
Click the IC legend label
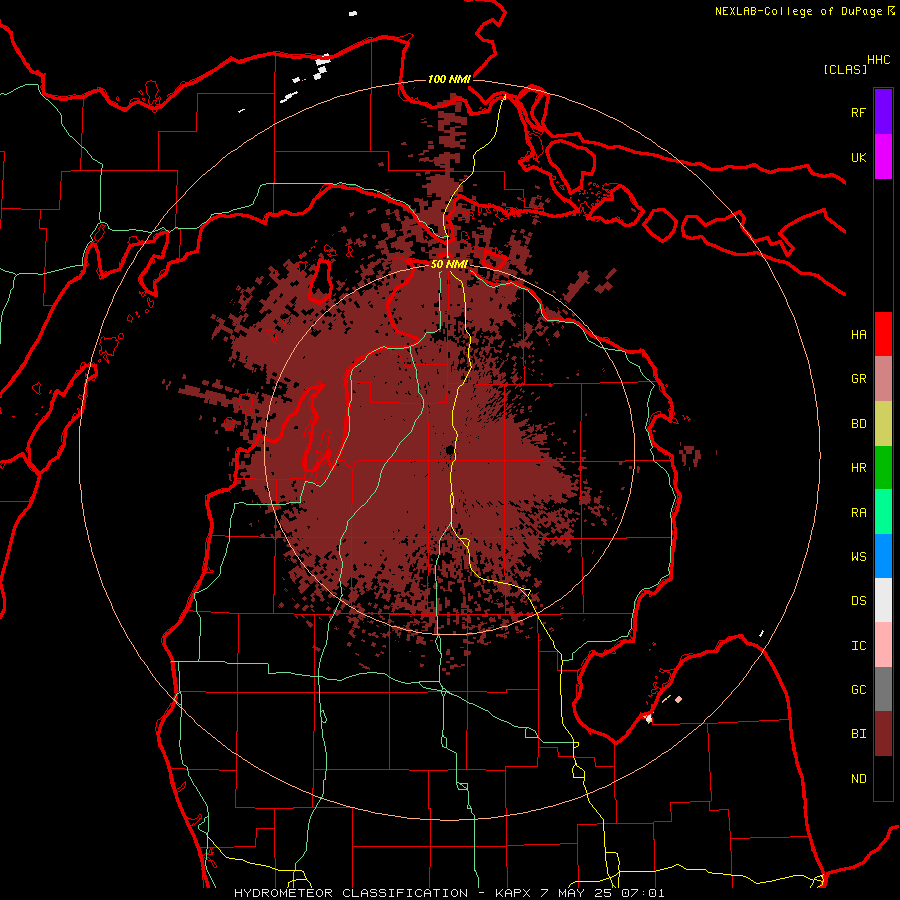coord(858,646)
